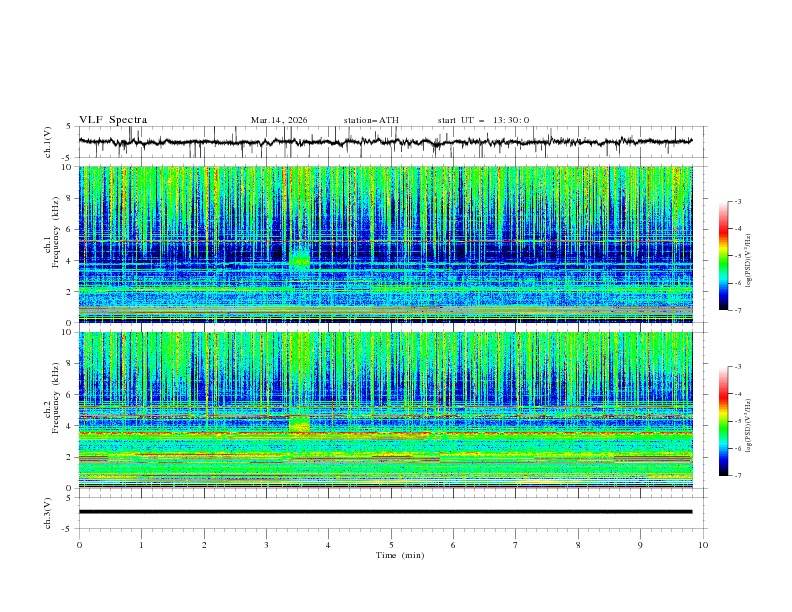
Task: Click the time axis tick label "9"
Action: coord(640,545)
